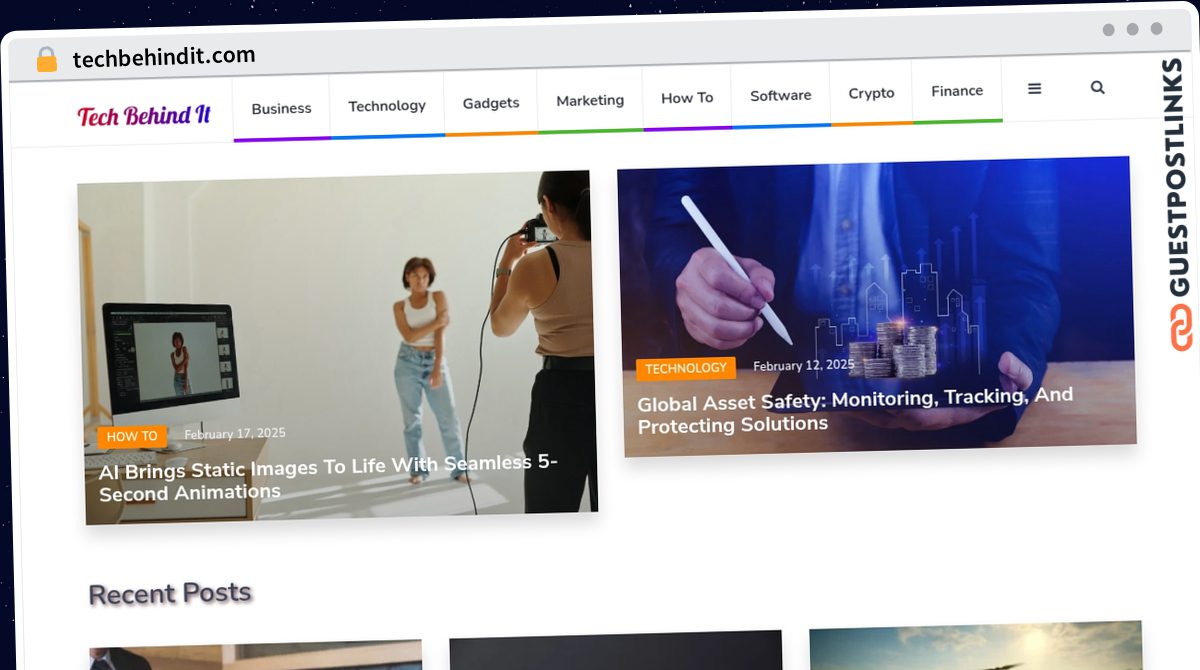Screen dimensions: 1200x670
Task: Open the Business menu item
Action: coord(281,108)
